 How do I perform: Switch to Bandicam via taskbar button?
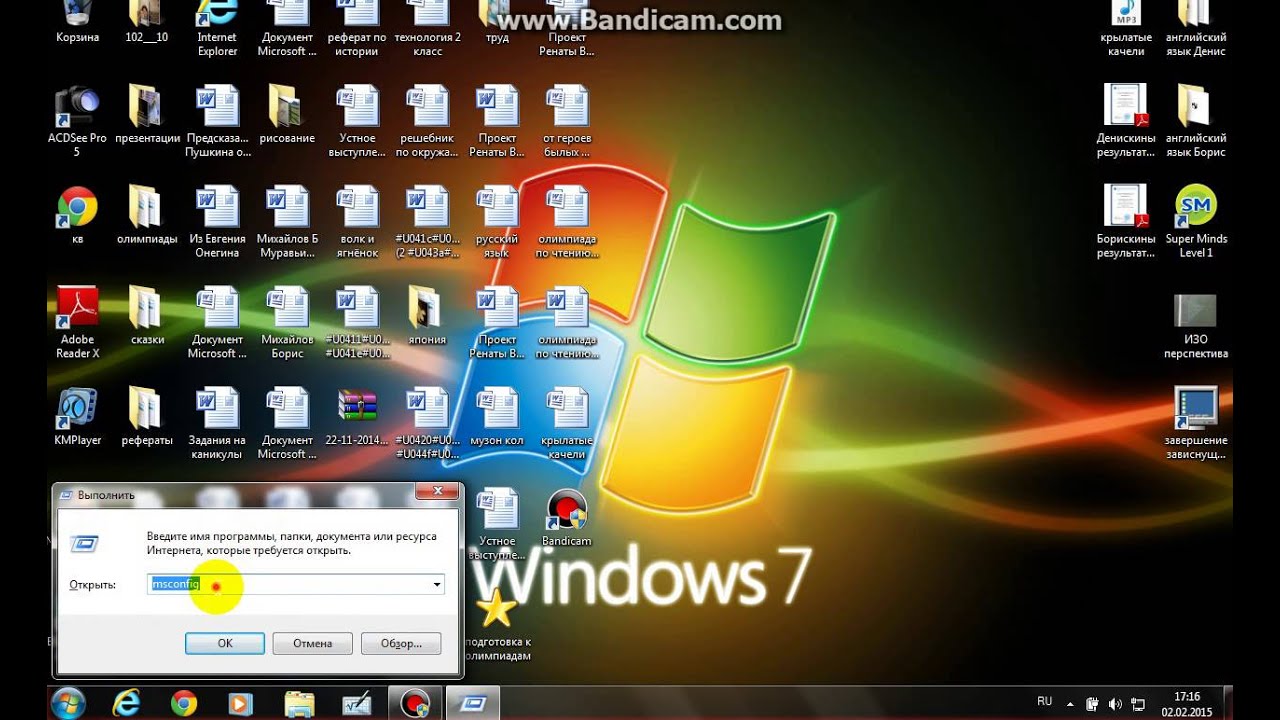pyautogui.click(x=414, y=704)
